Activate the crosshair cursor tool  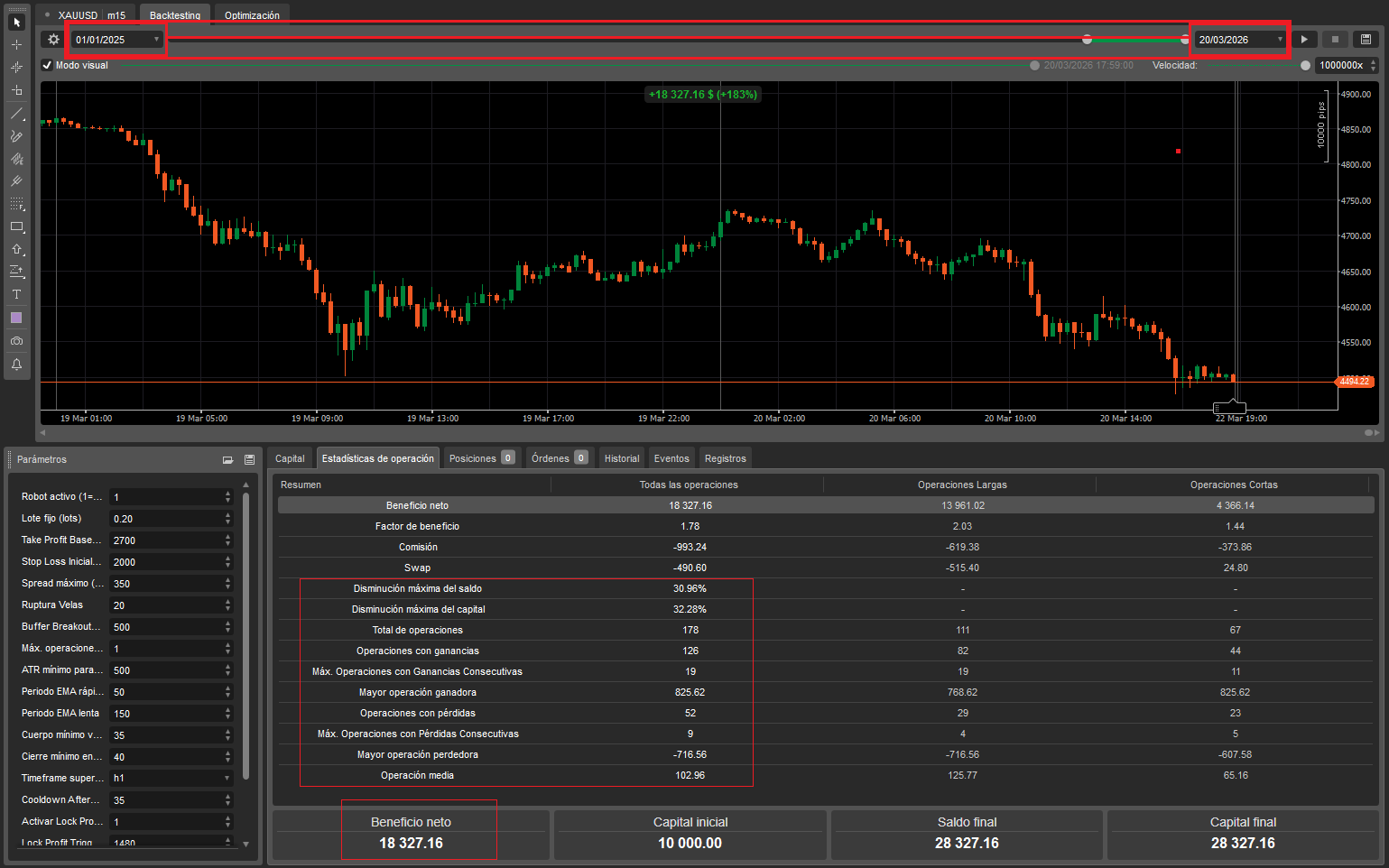16,44
